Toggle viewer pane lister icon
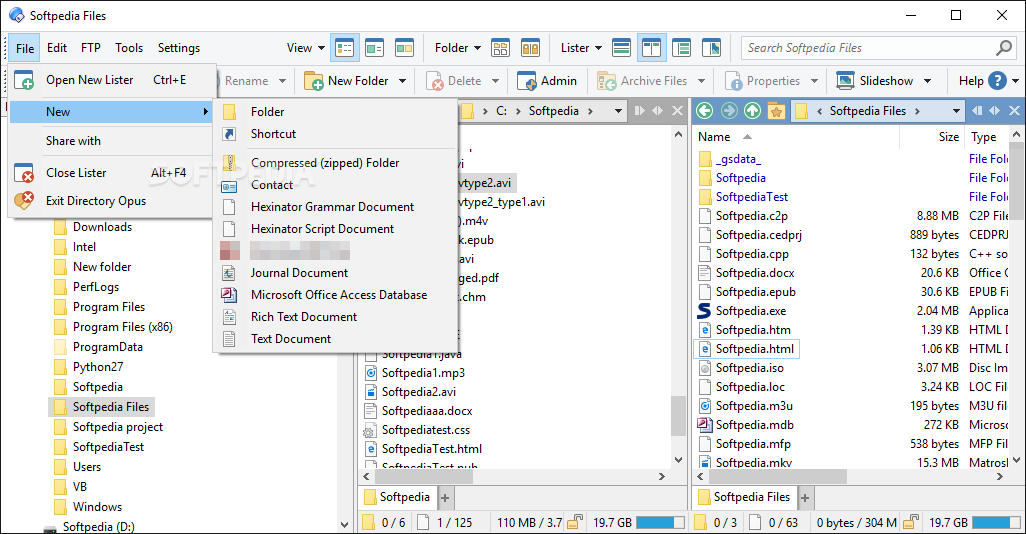Image resolution: width=1026 pixels, height=534 pixels. click(x=711, y=48)
